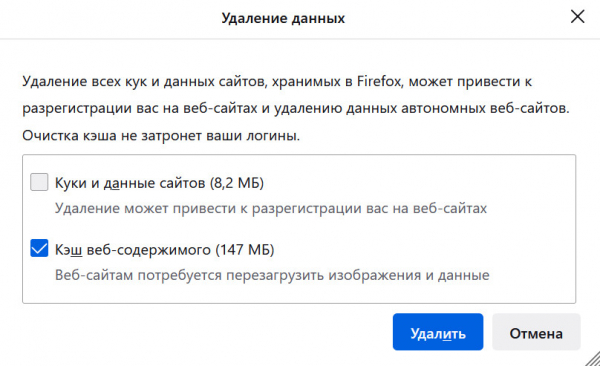Click the Отмена button
The image size is (600, 366).
536,332
